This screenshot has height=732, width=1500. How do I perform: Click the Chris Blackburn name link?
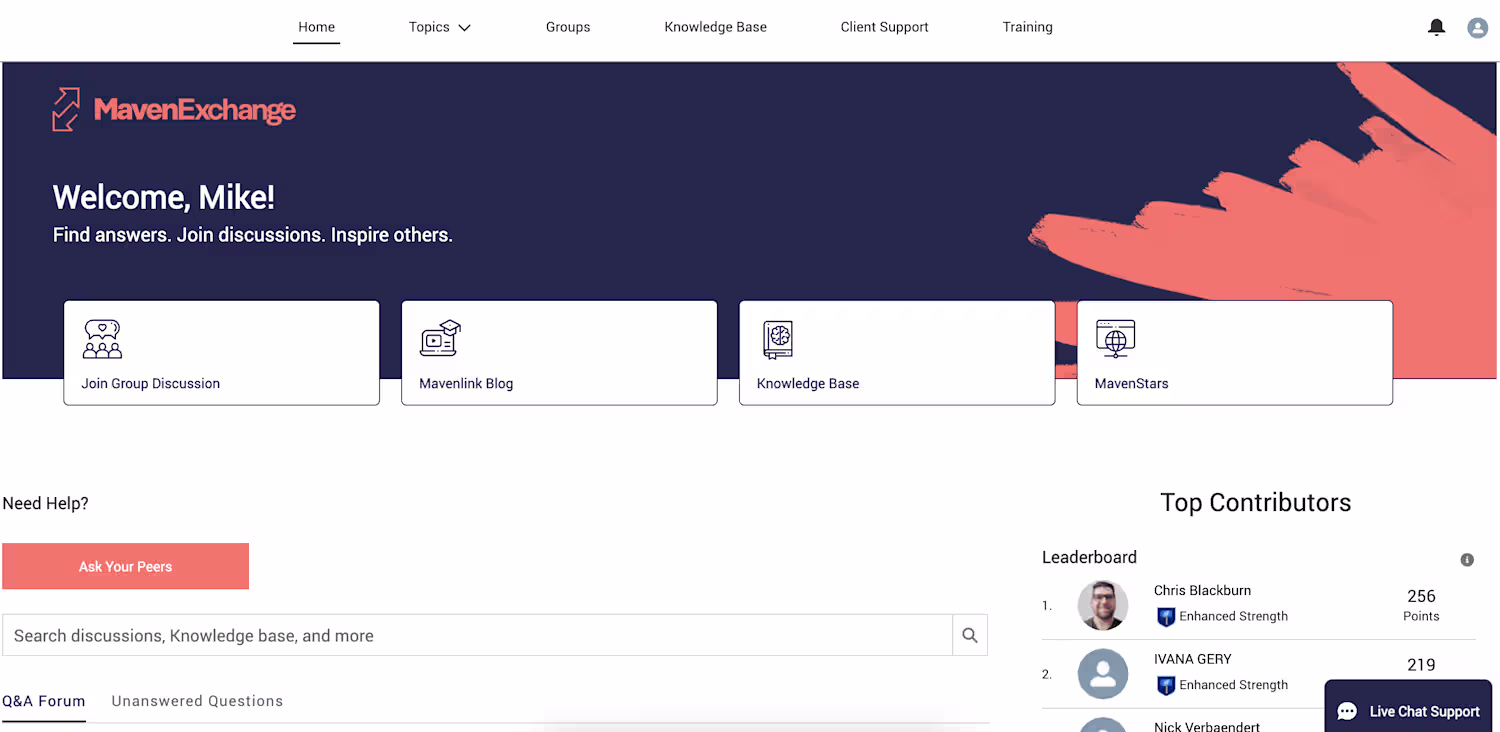[1202, 590]
